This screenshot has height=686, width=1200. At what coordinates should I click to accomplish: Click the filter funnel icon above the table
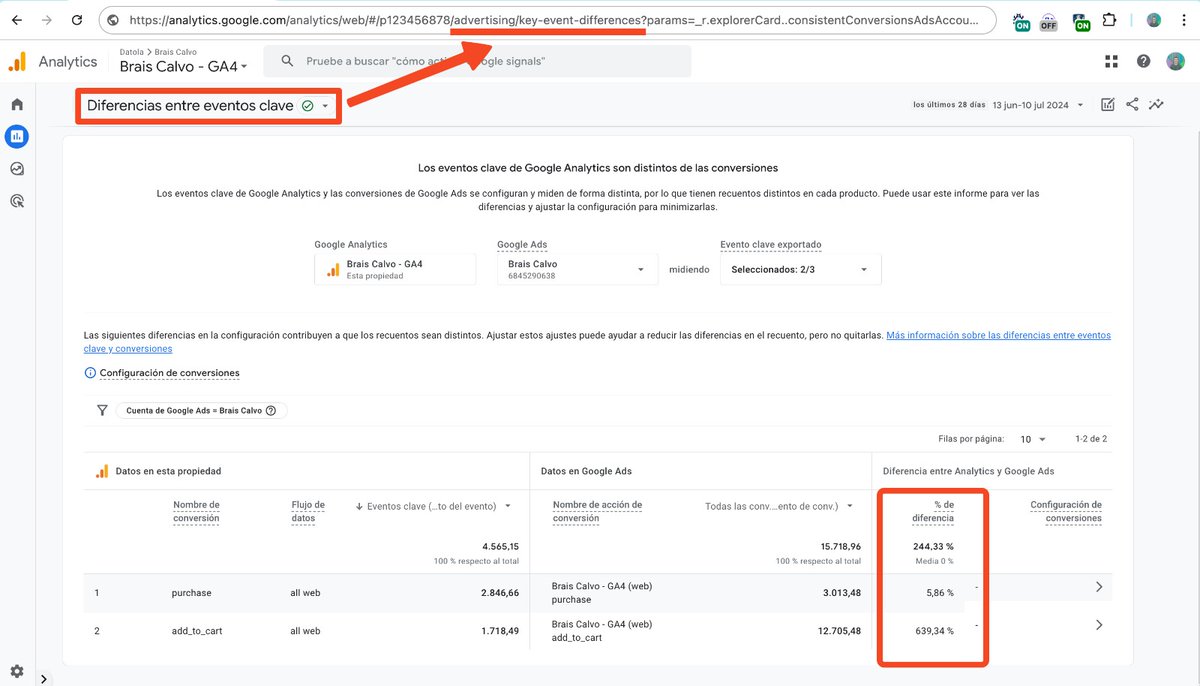coord(102,410)
